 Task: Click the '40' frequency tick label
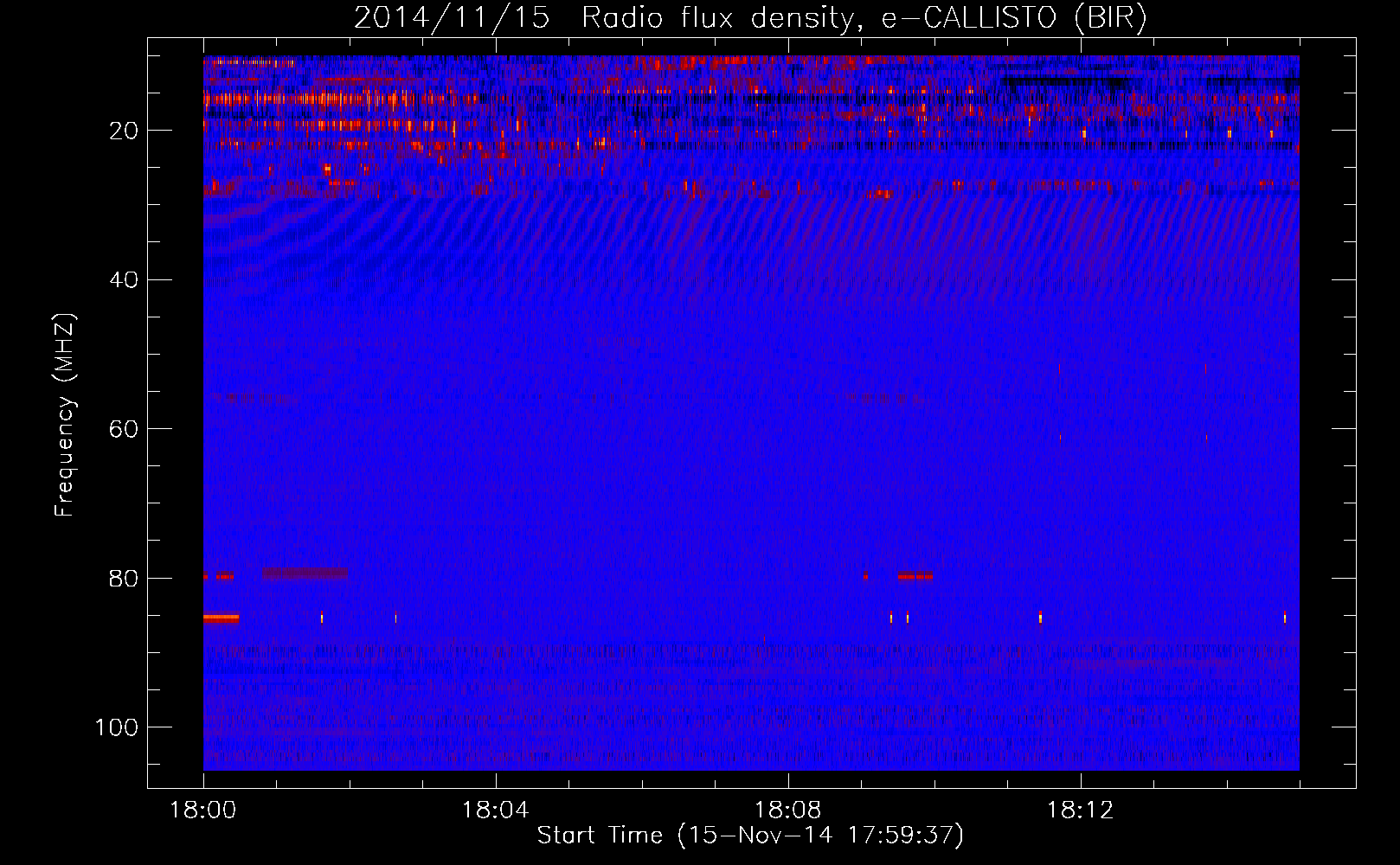tap(125, 280)
